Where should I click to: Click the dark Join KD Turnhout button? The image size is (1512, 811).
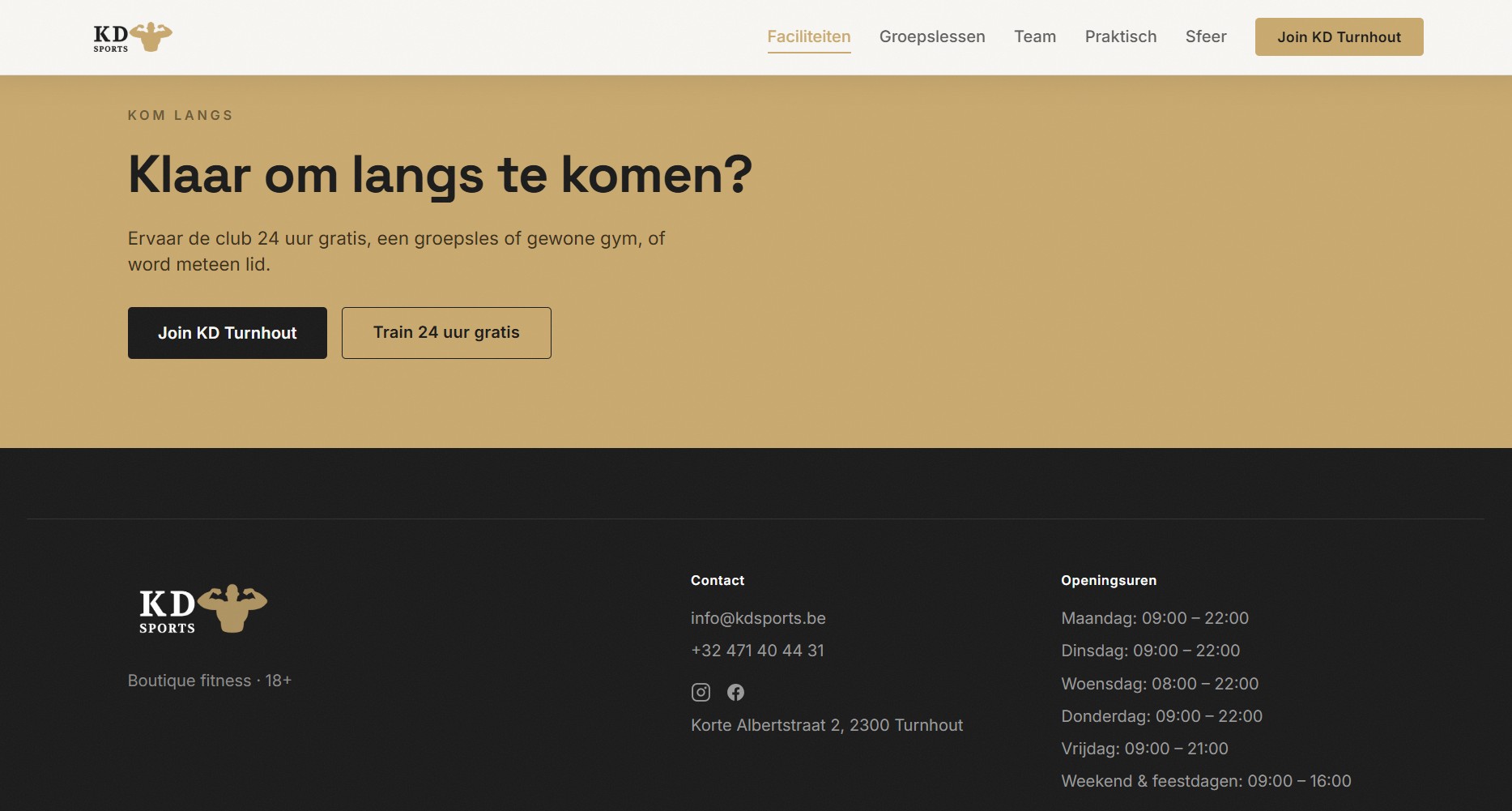228,333
